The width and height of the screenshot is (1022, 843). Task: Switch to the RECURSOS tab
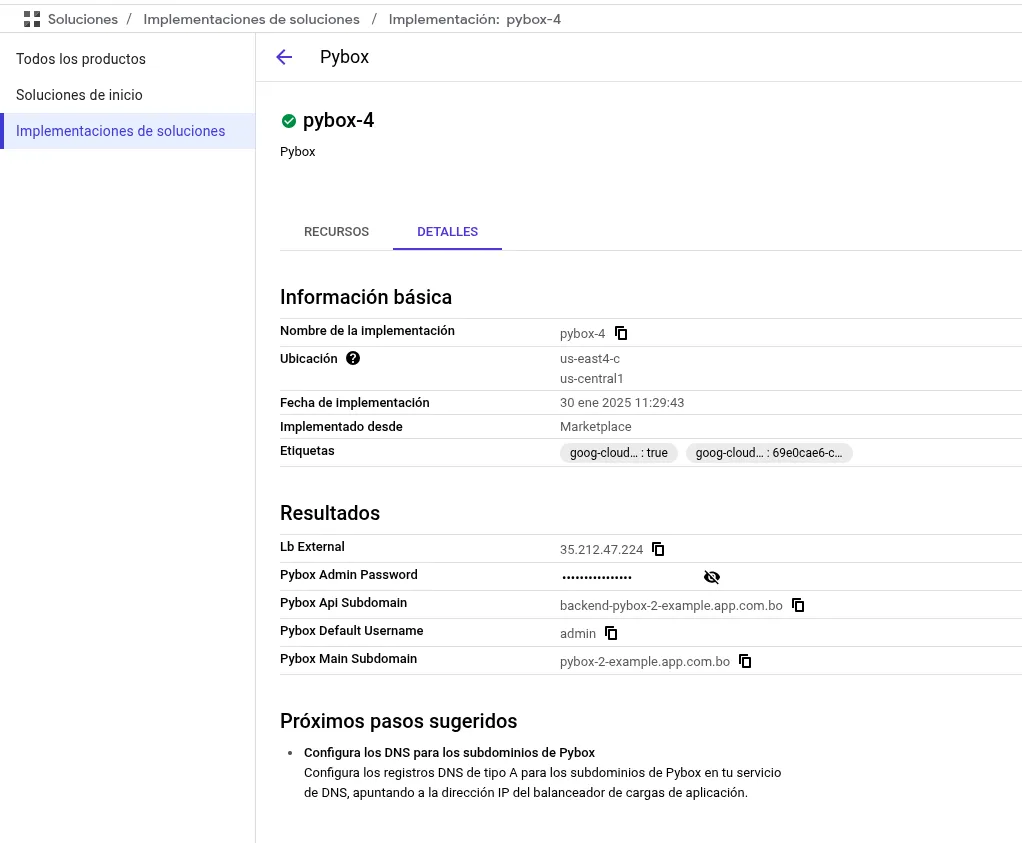(x=336, y=231)
